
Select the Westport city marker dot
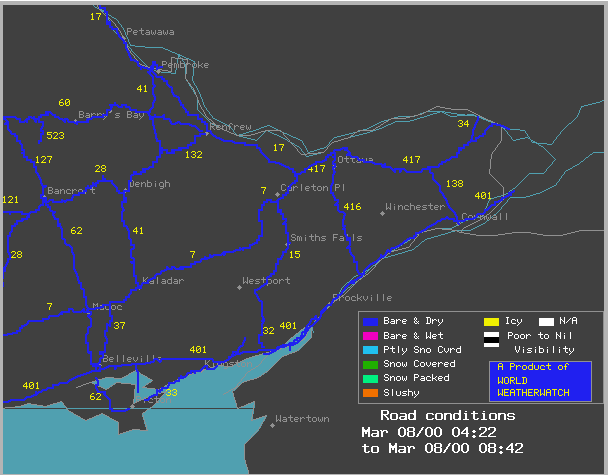click(x=239, y=287)
